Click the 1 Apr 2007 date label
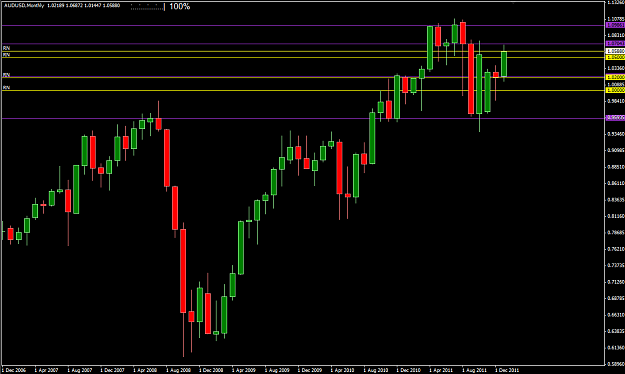This screenshot has height=374, width=625. [x=47, y=370]
